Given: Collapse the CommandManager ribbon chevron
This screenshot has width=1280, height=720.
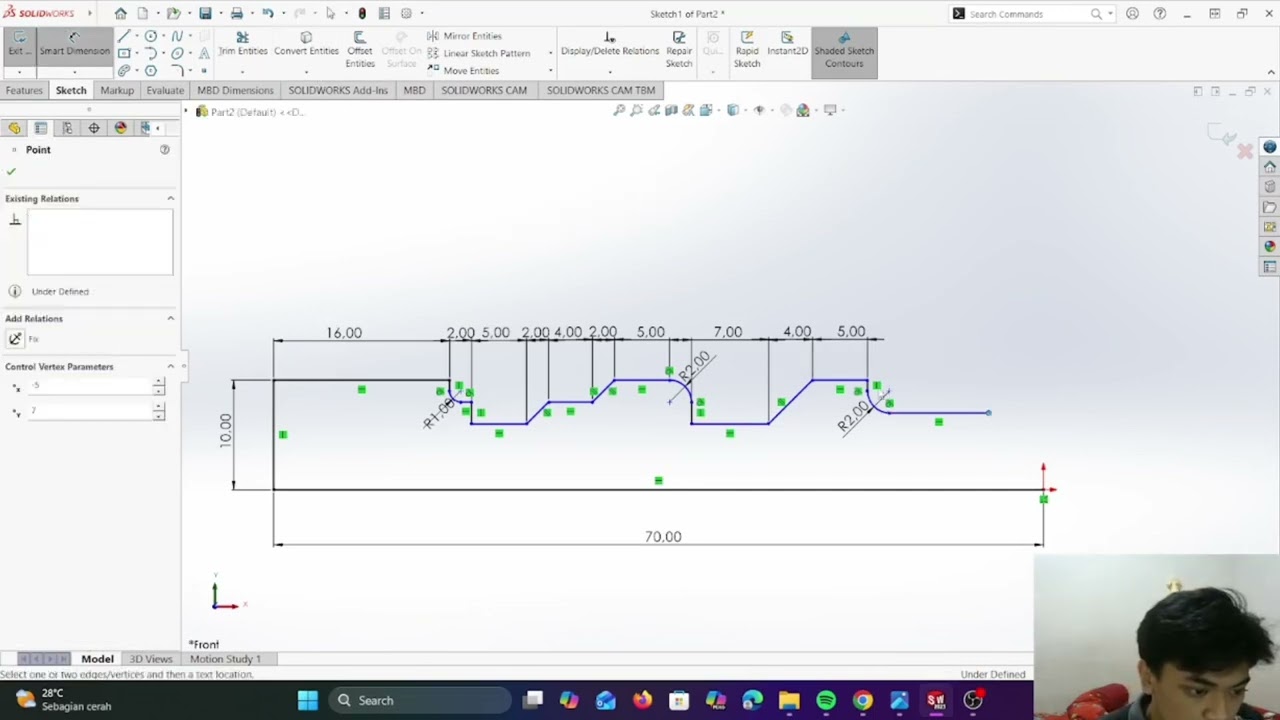Looking at the screenshot, I should pos(1271,72).
